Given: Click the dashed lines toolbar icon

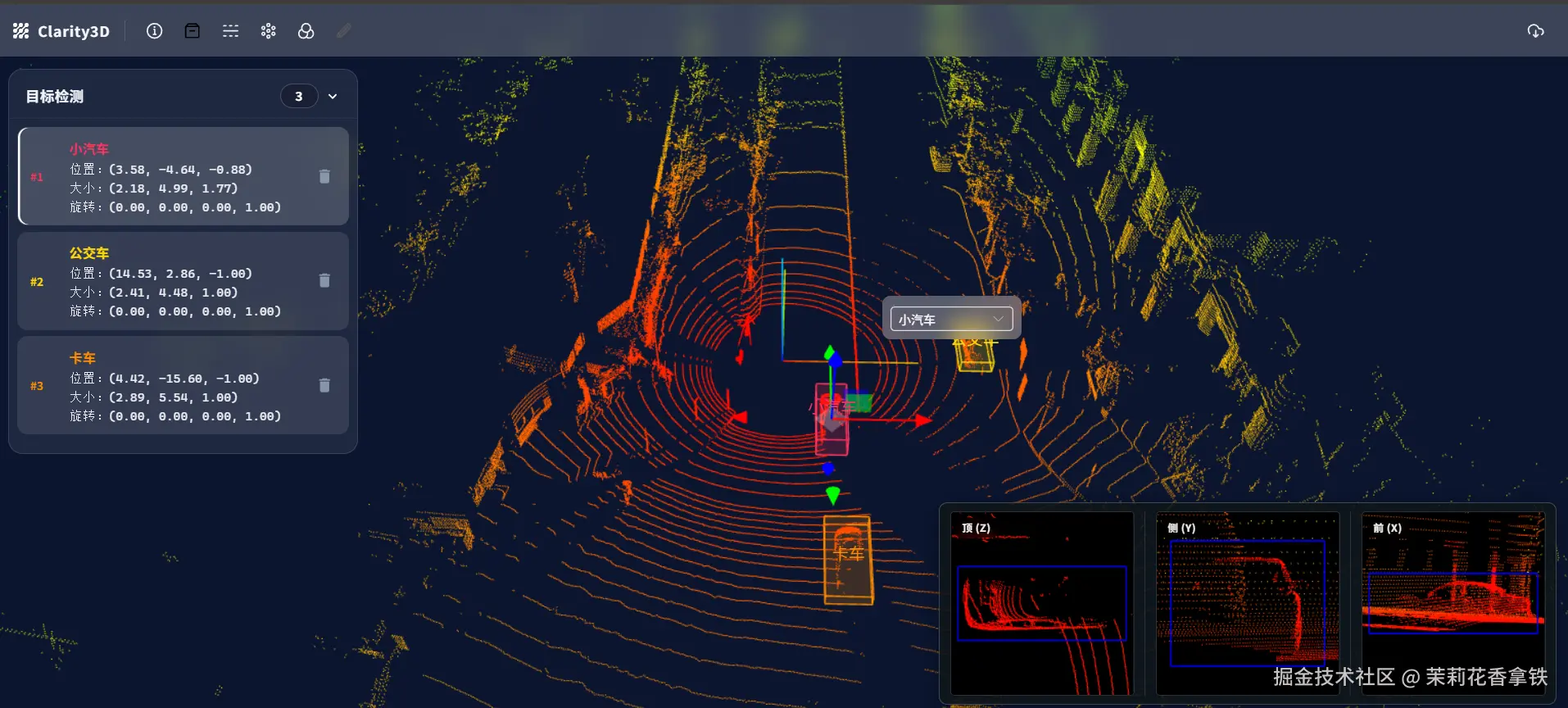Looking at the screenshot, I should pos(231,31).
